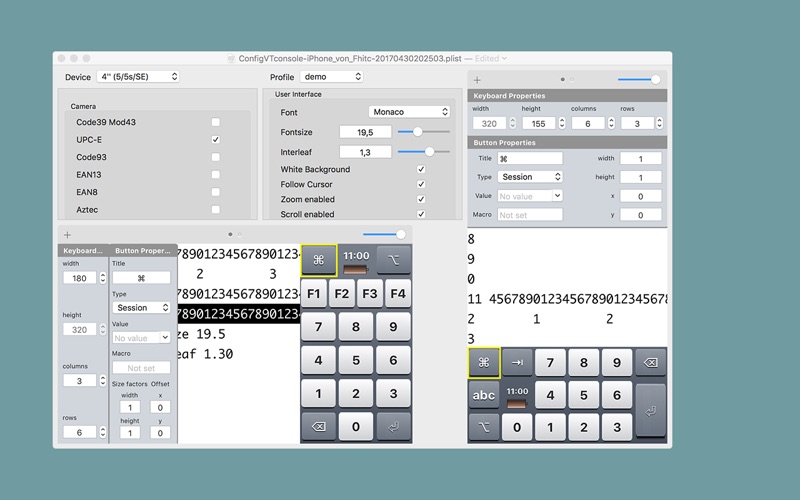
Task: Click the Button Properties header on right
Action: 567,143
